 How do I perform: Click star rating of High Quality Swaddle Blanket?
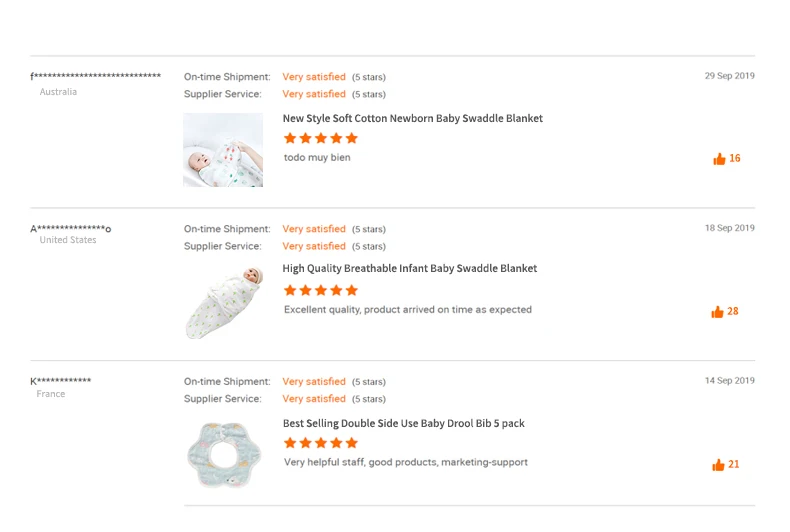(320, 290)
